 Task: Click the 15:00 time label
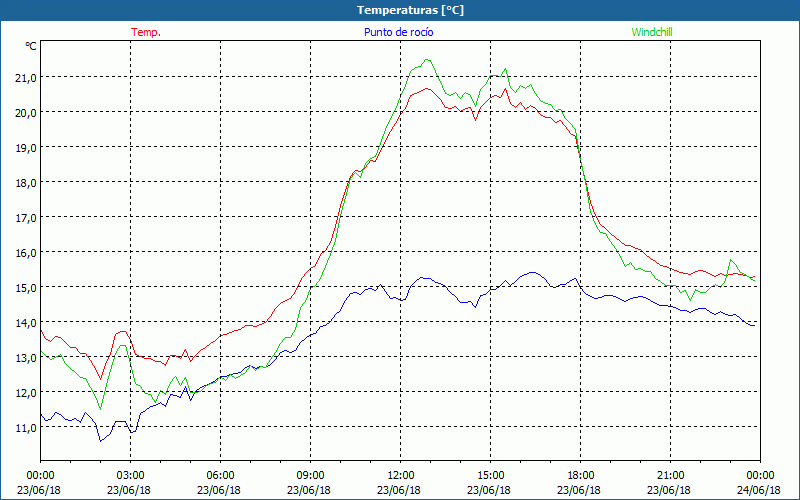click(490, 476)
